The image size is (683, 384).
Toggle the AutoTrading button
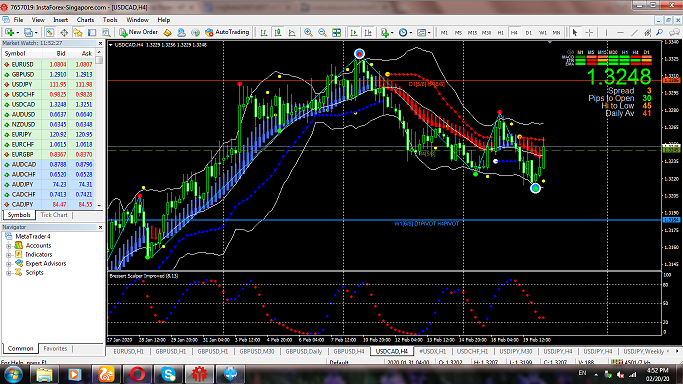(227, 32)
